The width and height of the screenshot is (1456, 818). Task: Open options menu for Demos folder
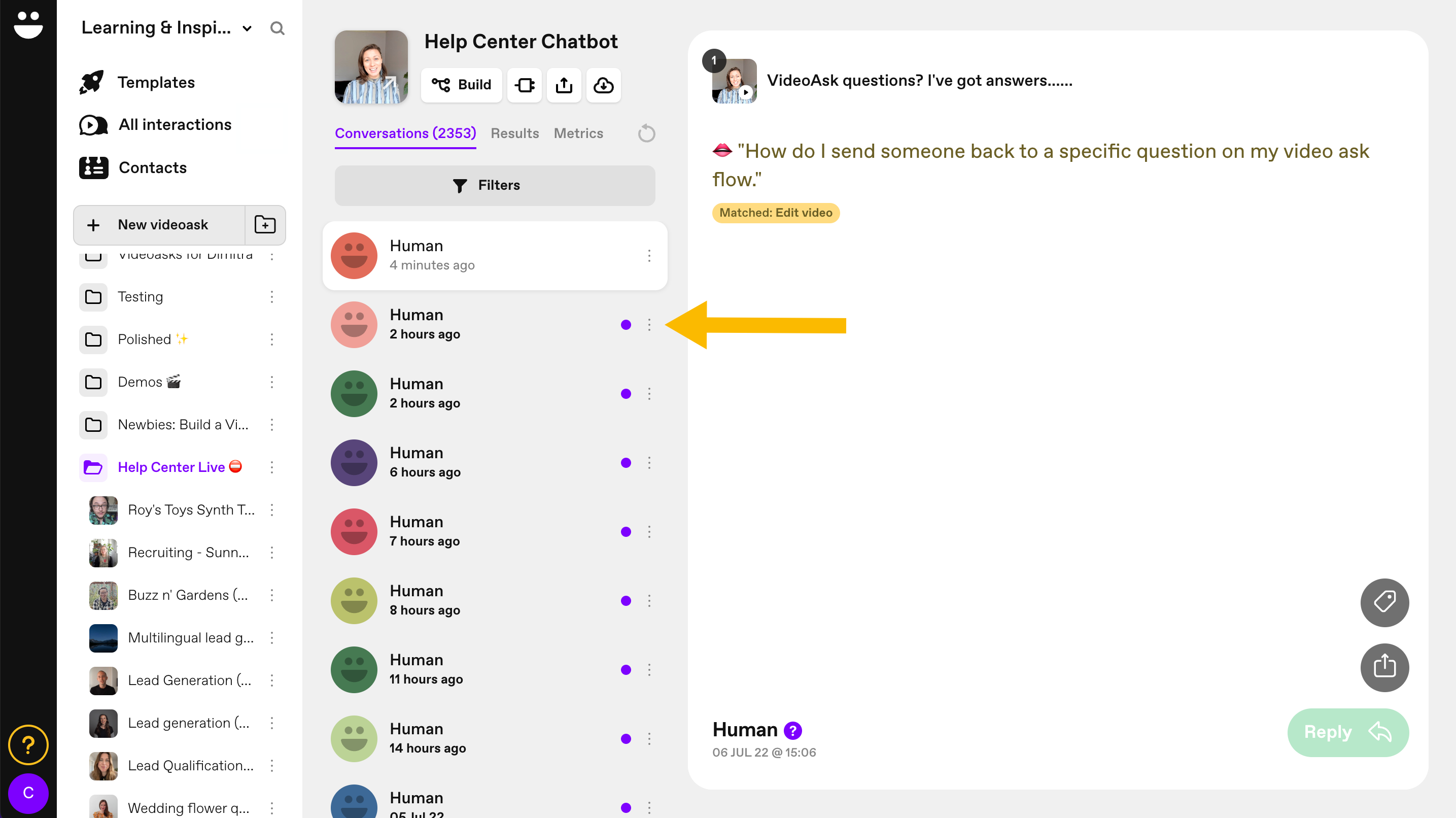click(272, 382)
